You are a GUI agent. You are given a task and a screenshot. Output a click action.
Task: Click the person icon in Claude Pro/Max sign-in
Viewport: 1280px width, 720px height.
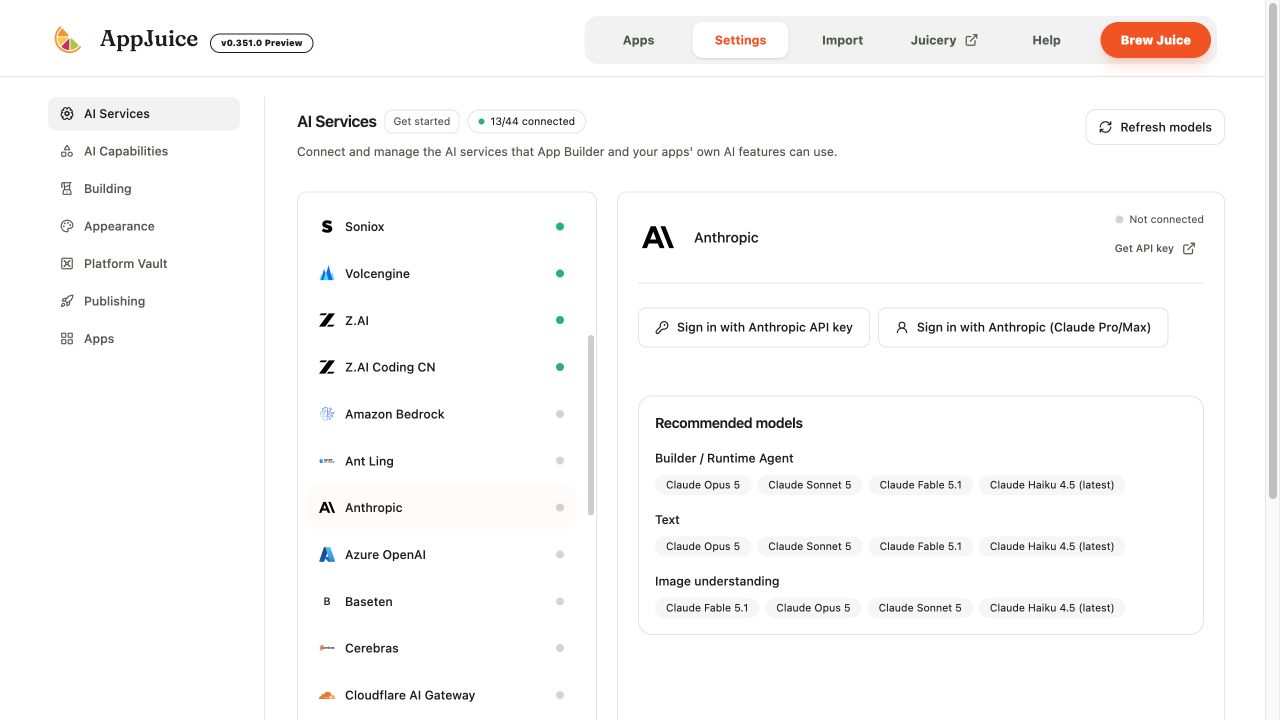click(x=902, y=327)
